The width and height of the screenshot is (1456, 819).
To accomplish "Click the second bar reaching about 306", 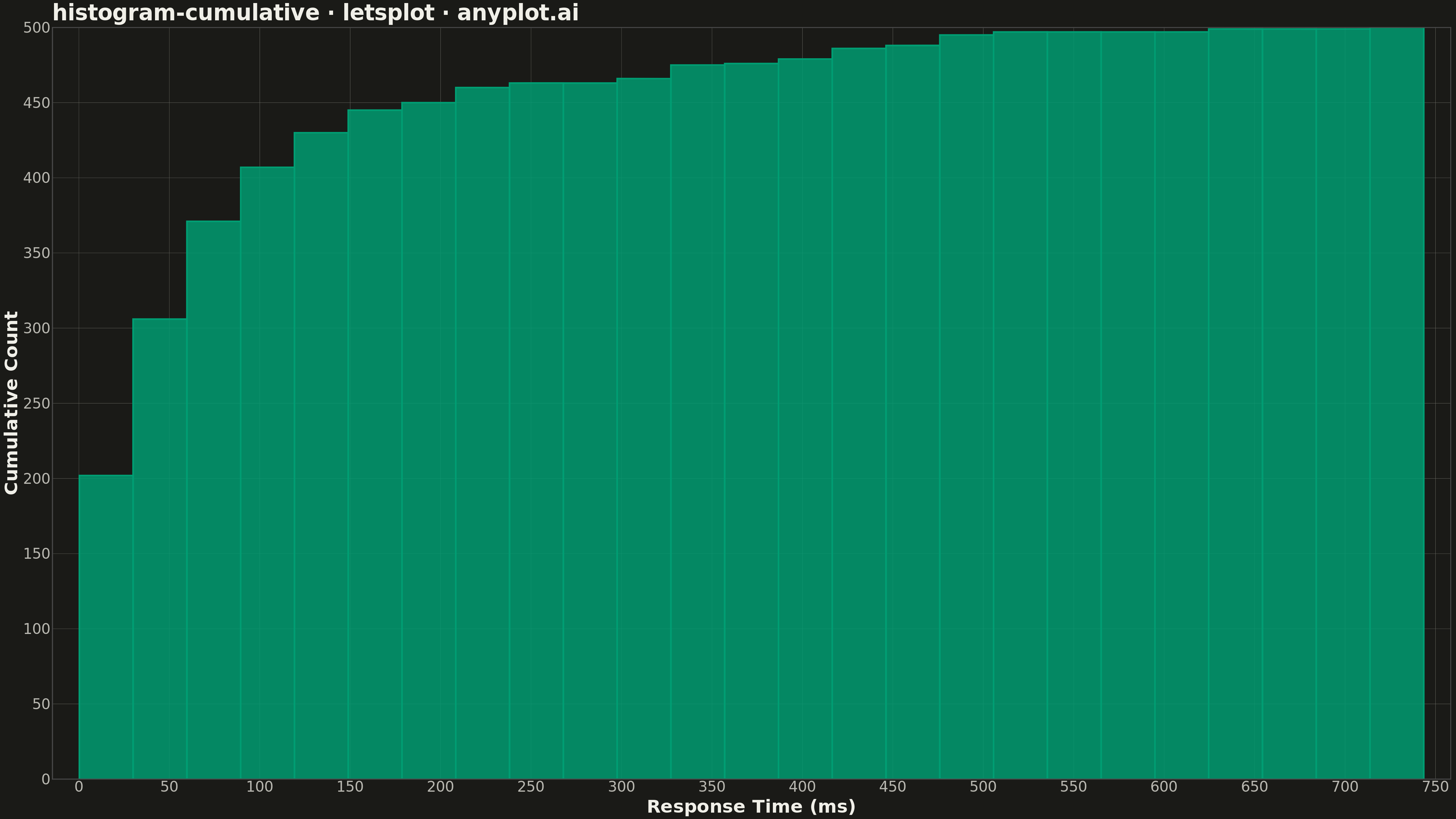I will [159, 549].
